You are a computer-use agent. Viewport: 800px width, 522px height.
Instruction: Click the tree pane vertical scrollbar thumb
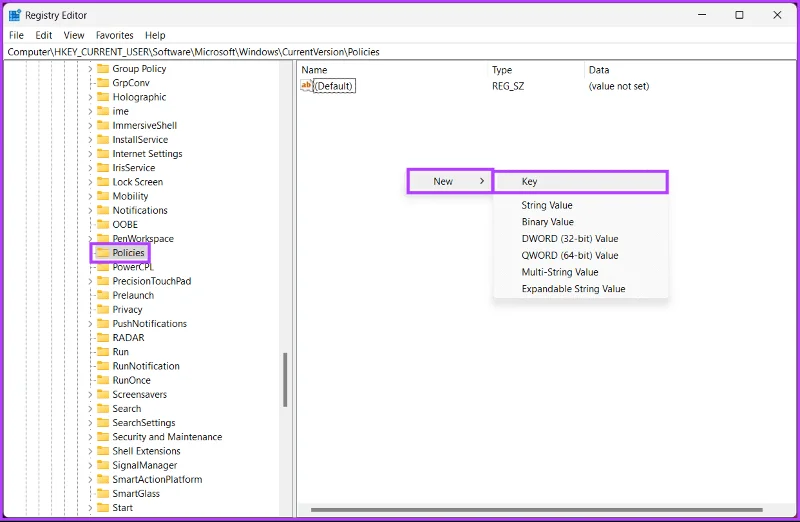tap(285, 380)
